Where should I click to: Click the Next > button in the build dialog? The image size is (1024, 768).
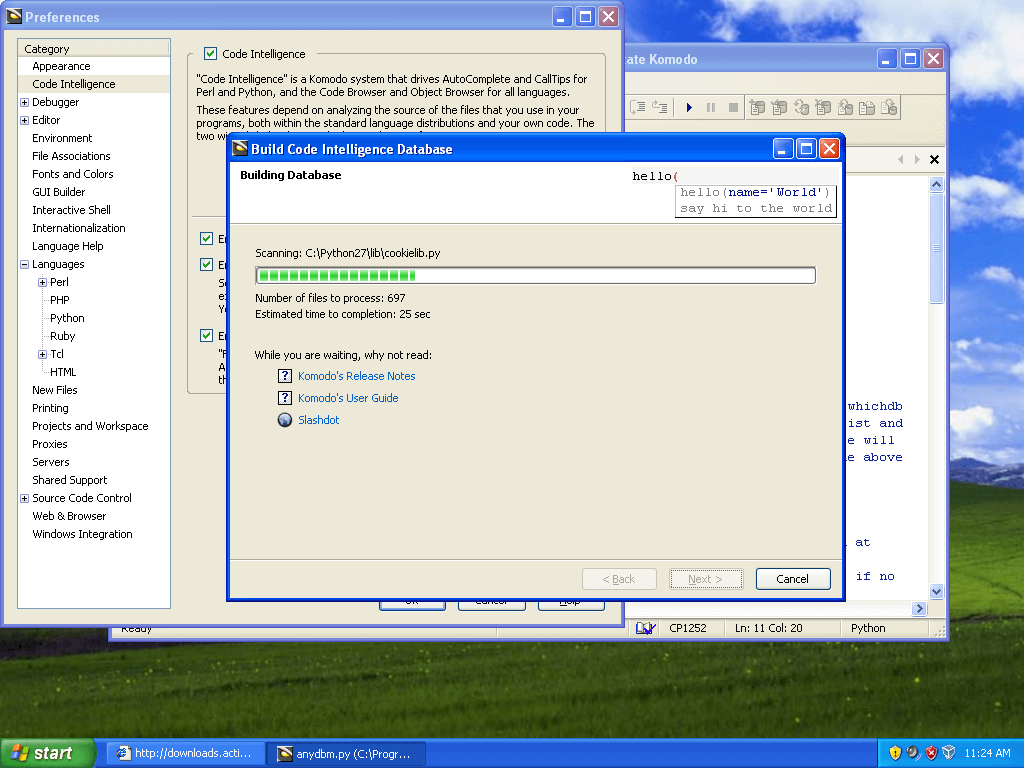[x=705, y=579]
